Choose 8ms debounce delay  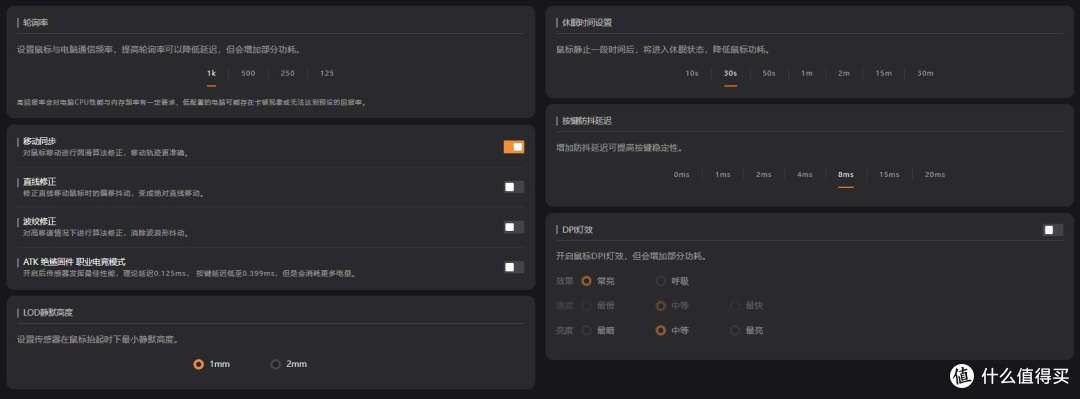tap(846, 174)
